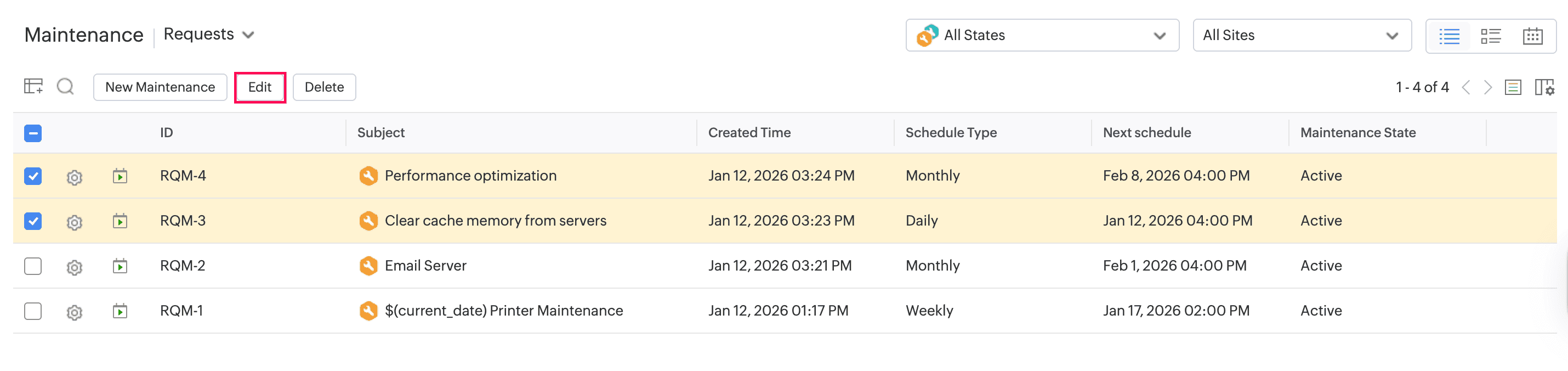Viewport: 1568px width, 371px height.
Task: Click the gear icon for RQM-2
Action: click(x=74, y=267)
